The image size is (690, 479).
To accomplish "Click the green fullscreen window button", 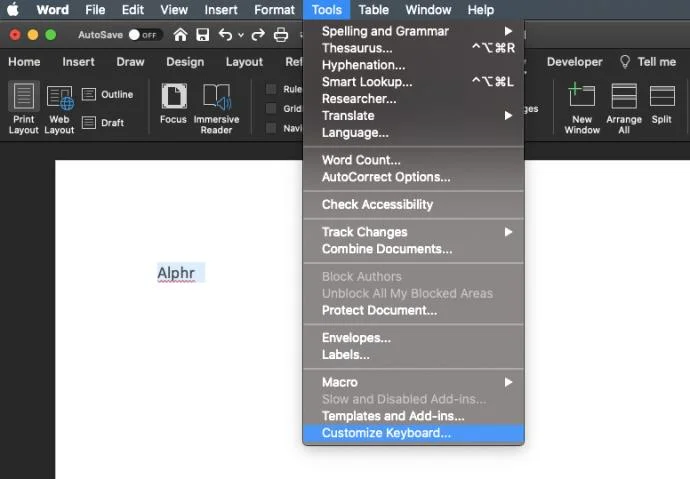I will pos(51,35).
